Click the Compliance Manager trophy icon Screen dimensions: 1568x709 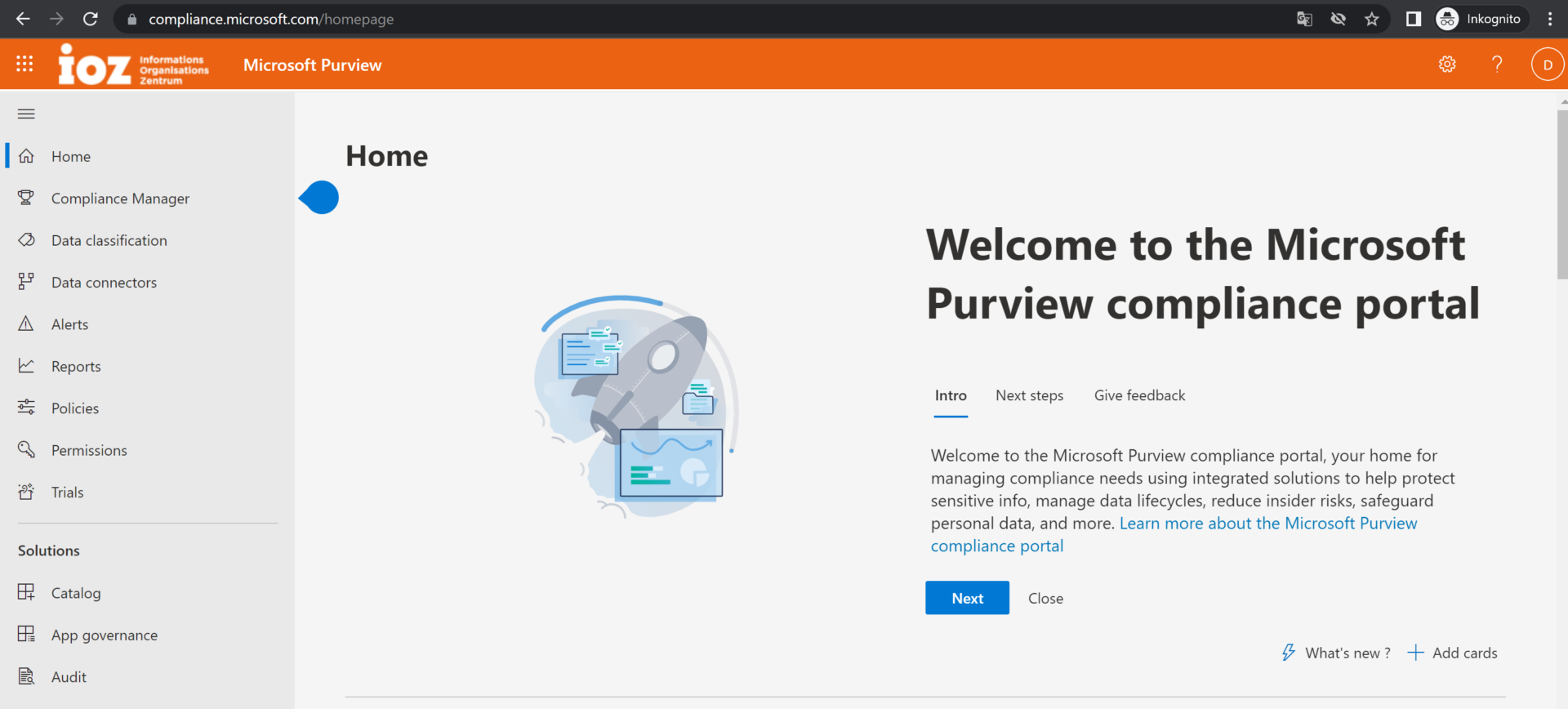(x=26, y=198)
